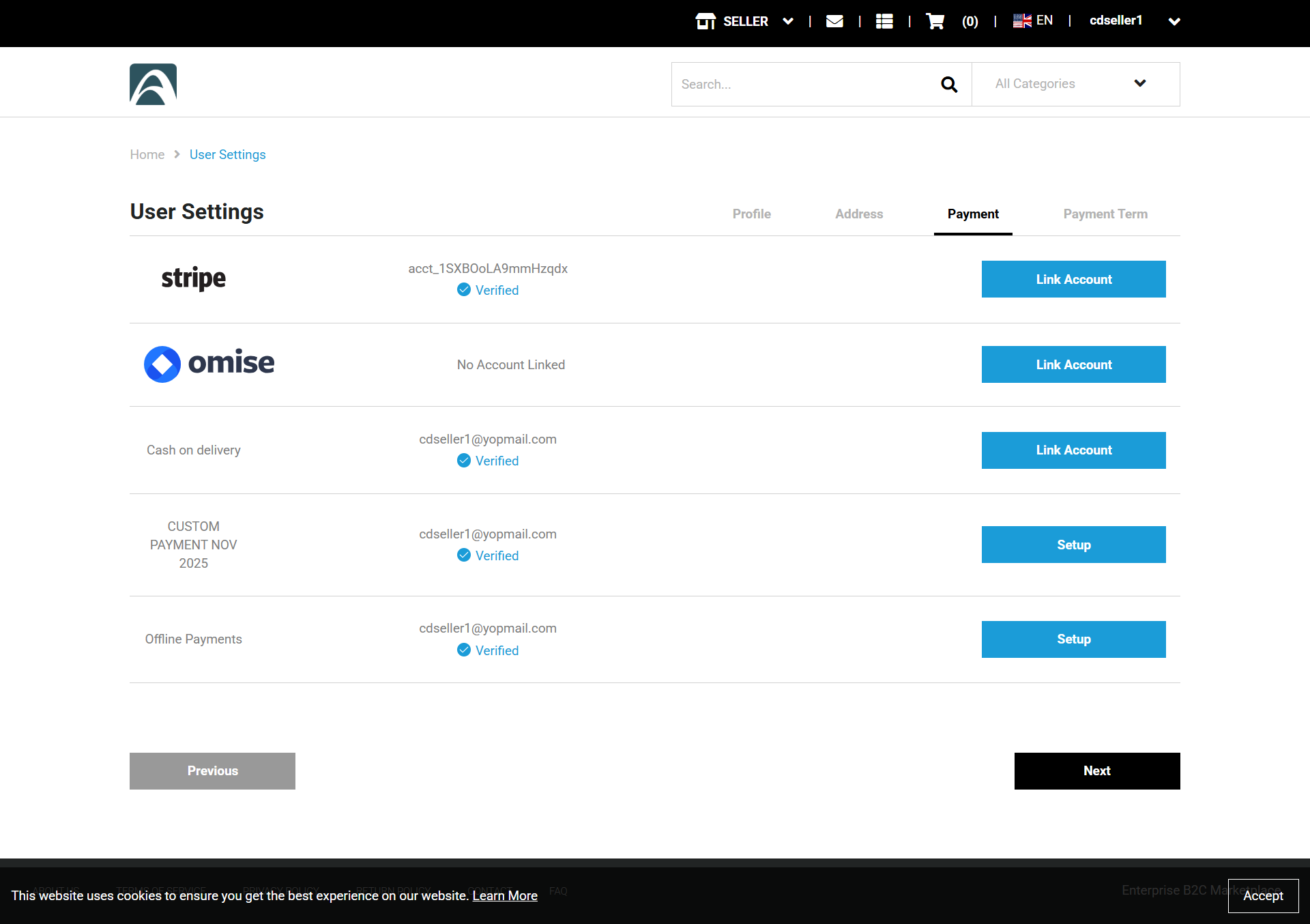
Task: Switch to the Profile tab
Action: pyautogui.click(x=752, y=214)
